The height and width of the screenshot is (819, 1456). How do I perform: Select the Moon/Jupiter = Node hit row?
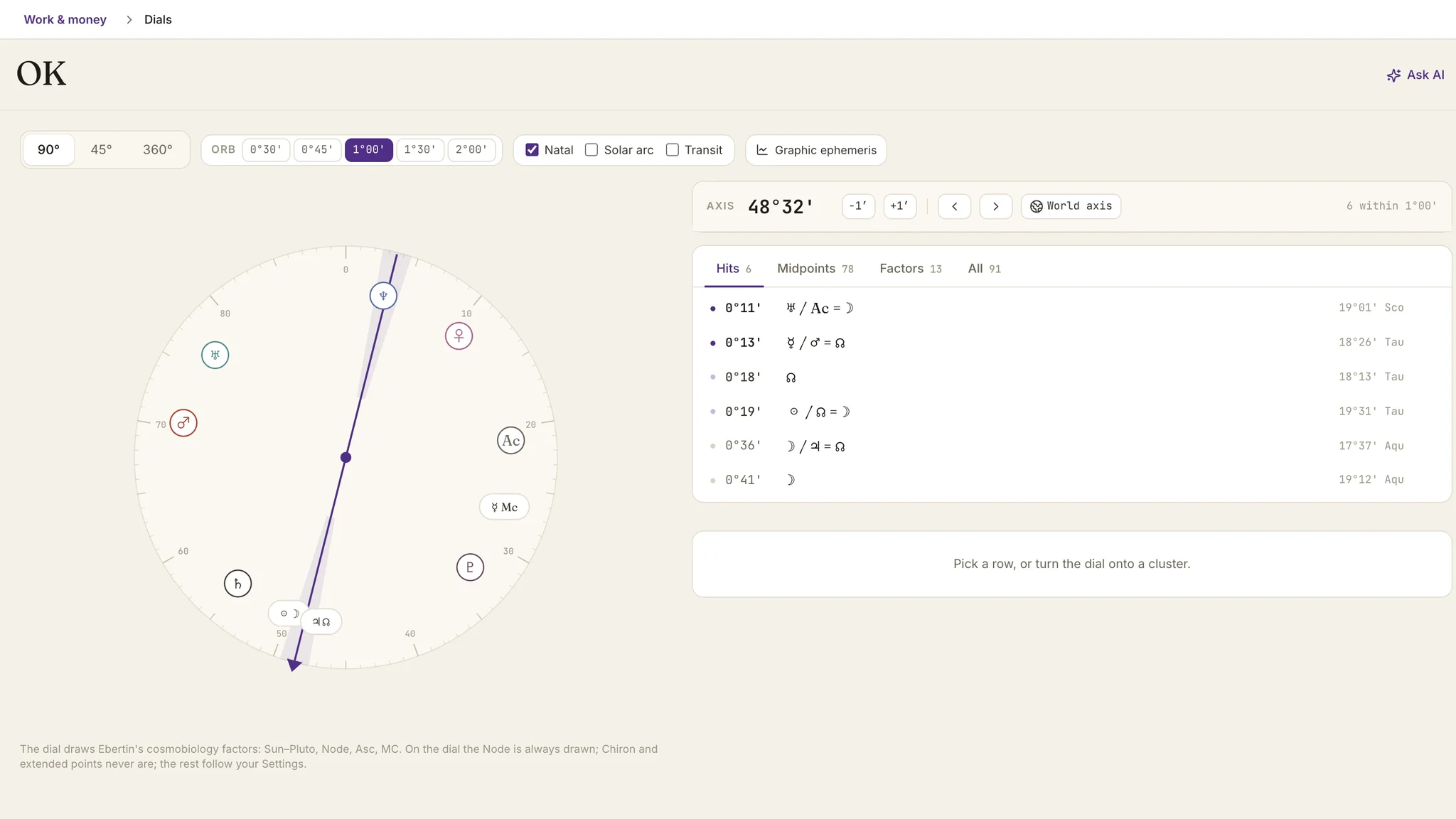tap(1072, 446)
